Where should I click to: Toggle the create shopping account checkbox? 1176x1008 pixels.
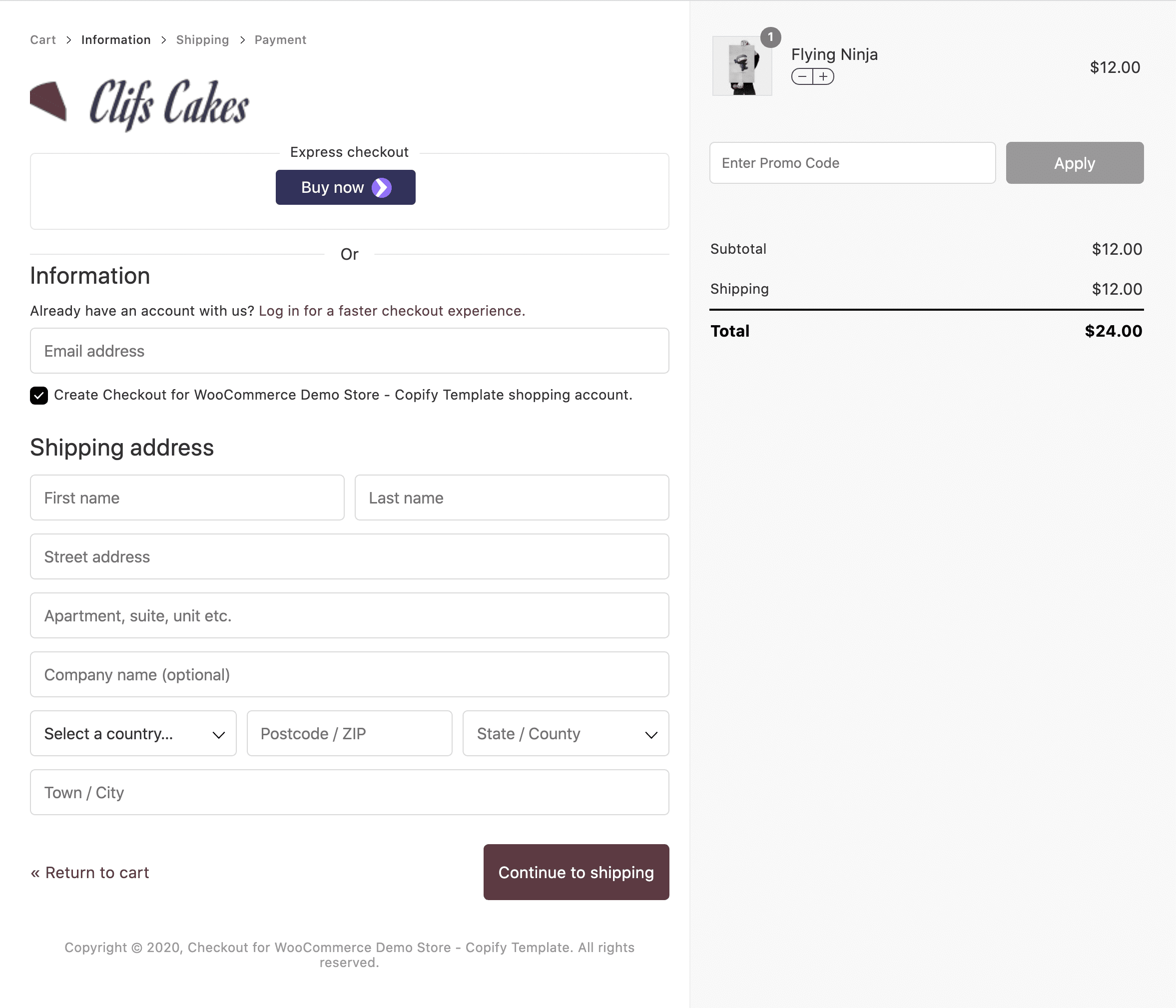39,396
